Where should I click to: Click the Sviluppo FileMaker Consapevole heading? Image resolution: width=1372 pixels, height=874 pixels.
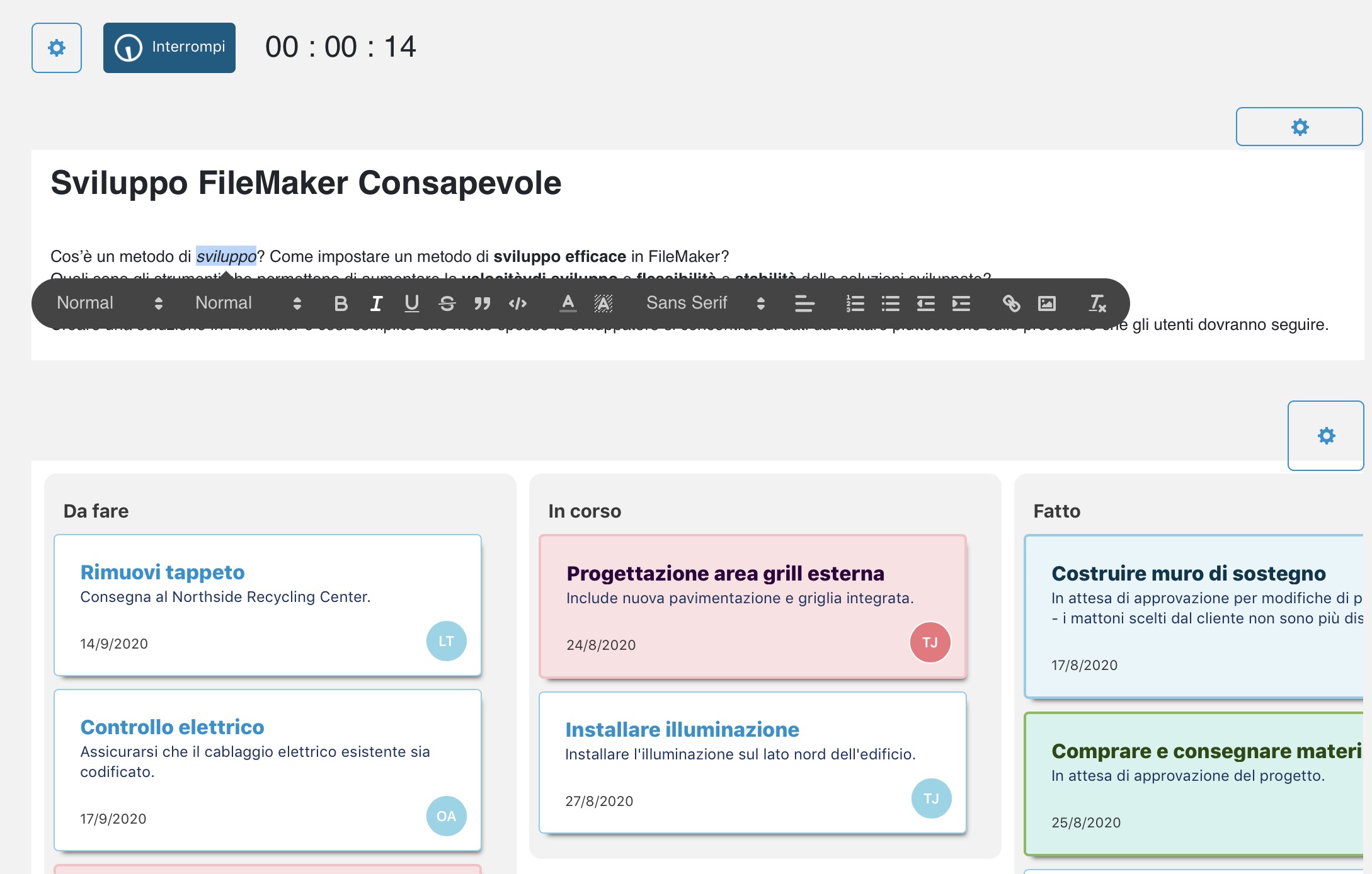click(x=306, y=183)
